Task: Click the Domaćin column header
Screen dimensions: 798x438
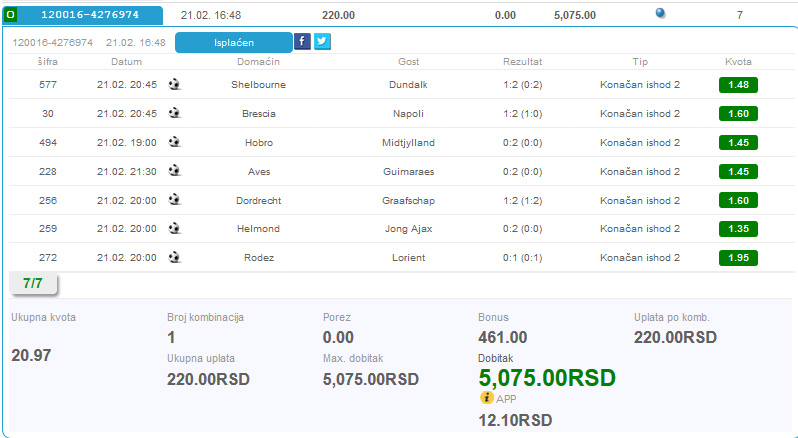Action: click(259, 62)
